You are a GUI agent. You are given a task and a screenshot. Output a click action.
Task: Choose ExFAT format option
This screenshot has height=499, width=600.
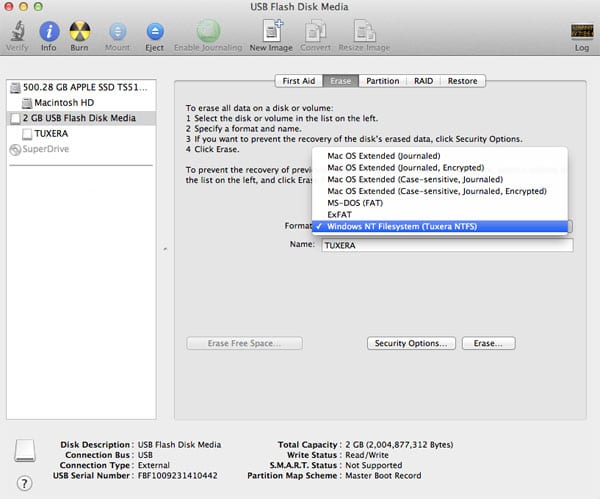click(x=440, y=215)
